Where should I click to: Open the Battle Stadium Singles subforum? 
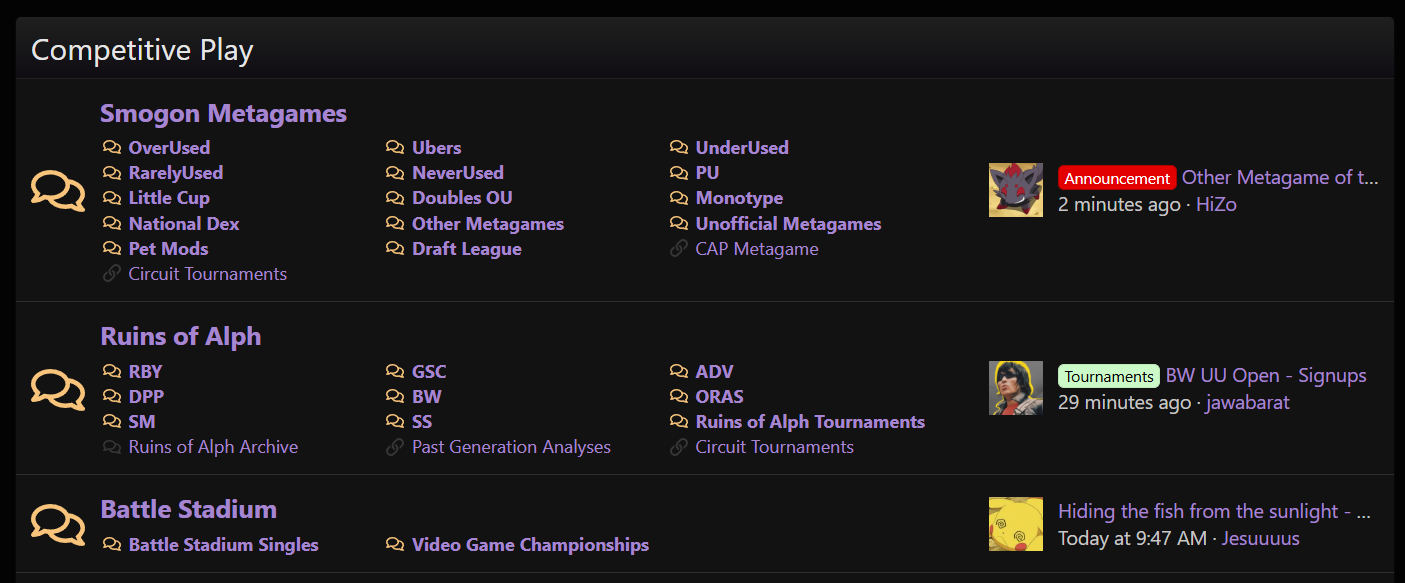223,545
